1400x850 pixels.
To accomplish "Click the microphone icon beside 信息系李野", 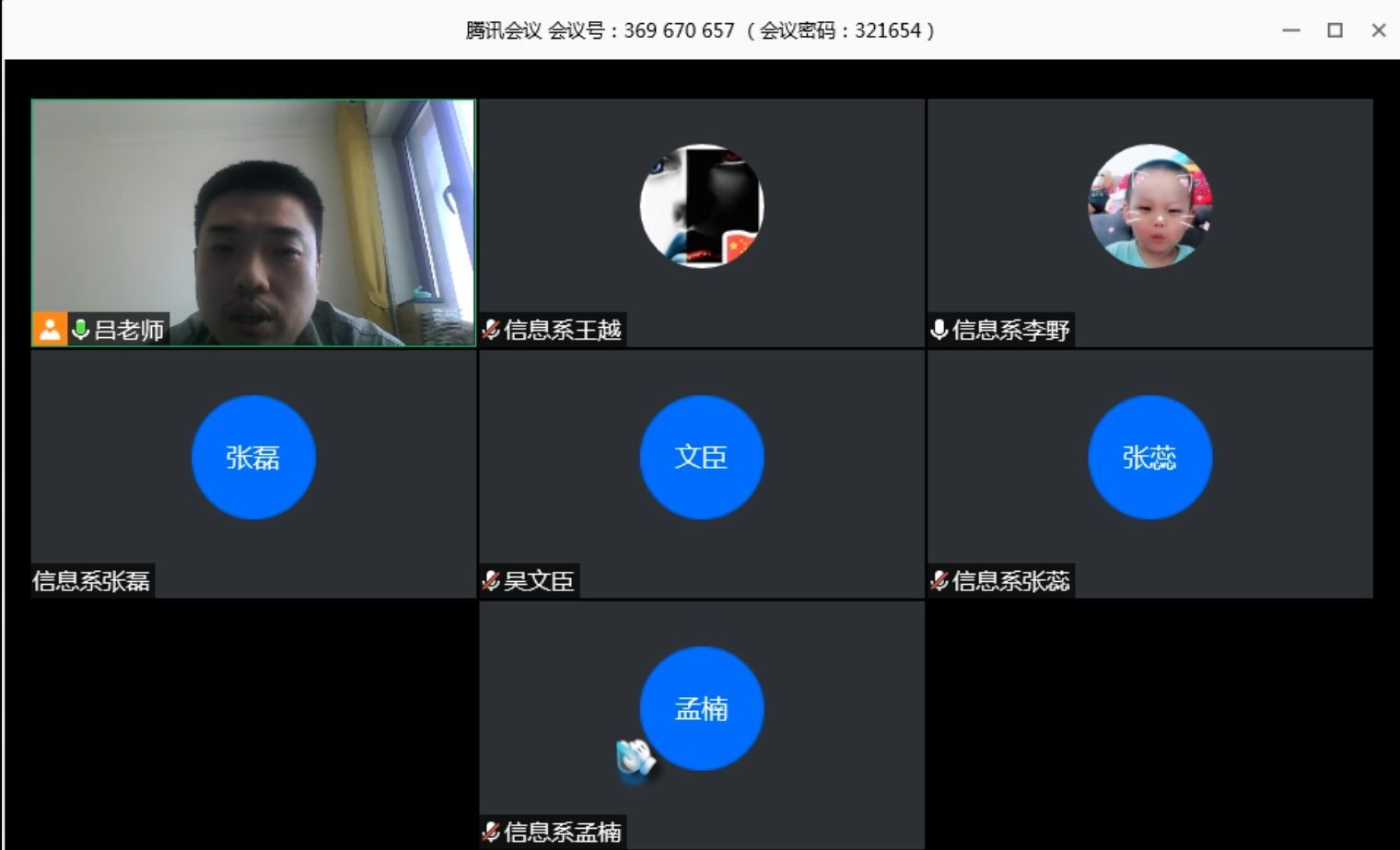I will (939, 330).
